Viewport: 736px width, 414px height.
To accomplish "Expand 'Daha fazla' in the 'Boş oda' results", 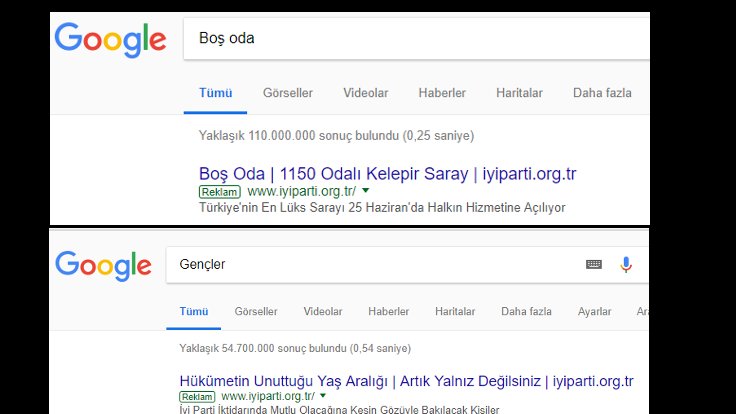I will (x=602, y=93).
